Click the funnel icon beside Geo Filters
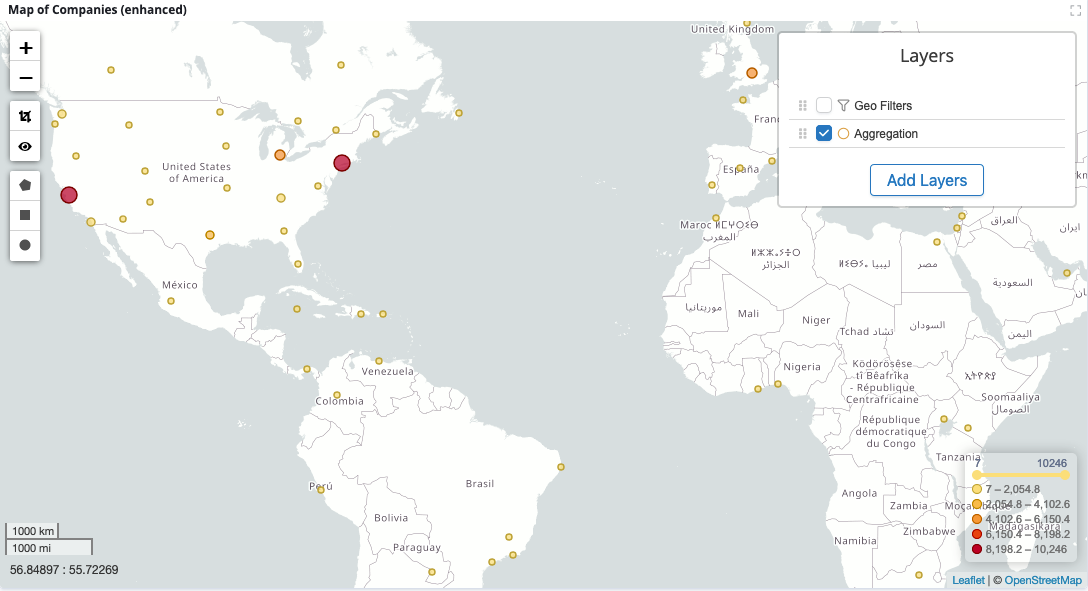 pyautogui.click(x=843, y=105)
